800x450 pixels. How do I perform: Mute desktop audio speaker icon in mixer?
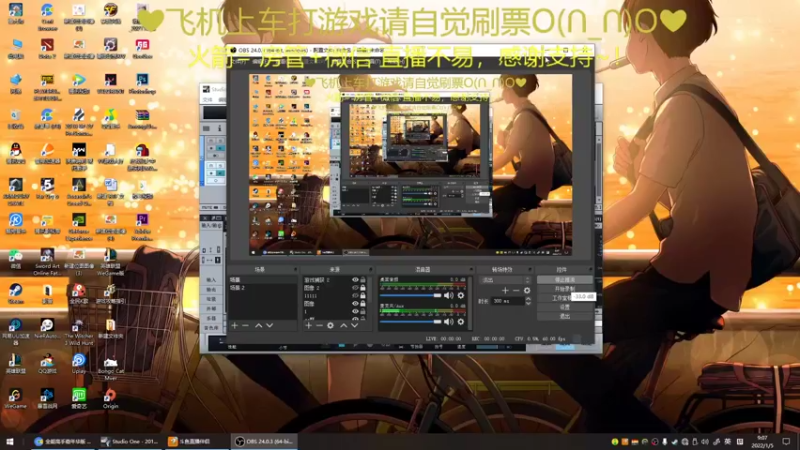point(448,295)
